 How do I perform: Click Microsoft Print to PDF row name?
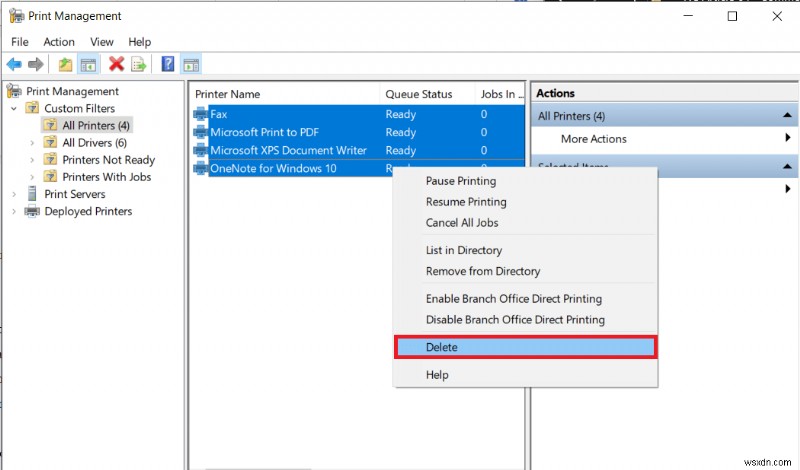click(x=264, y=132)
